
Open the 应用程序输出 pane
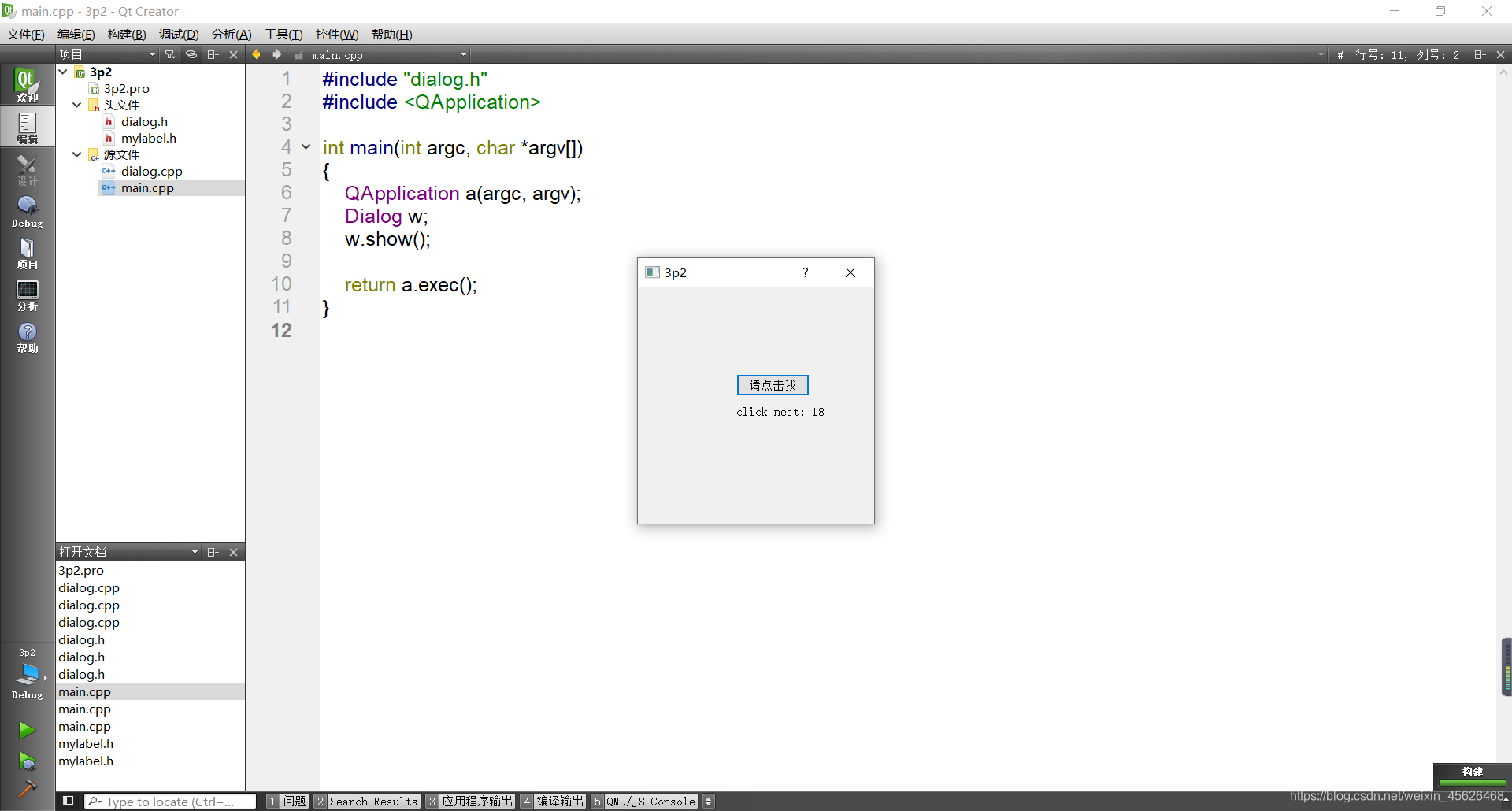pyautogui.click(x=470, y=801)
